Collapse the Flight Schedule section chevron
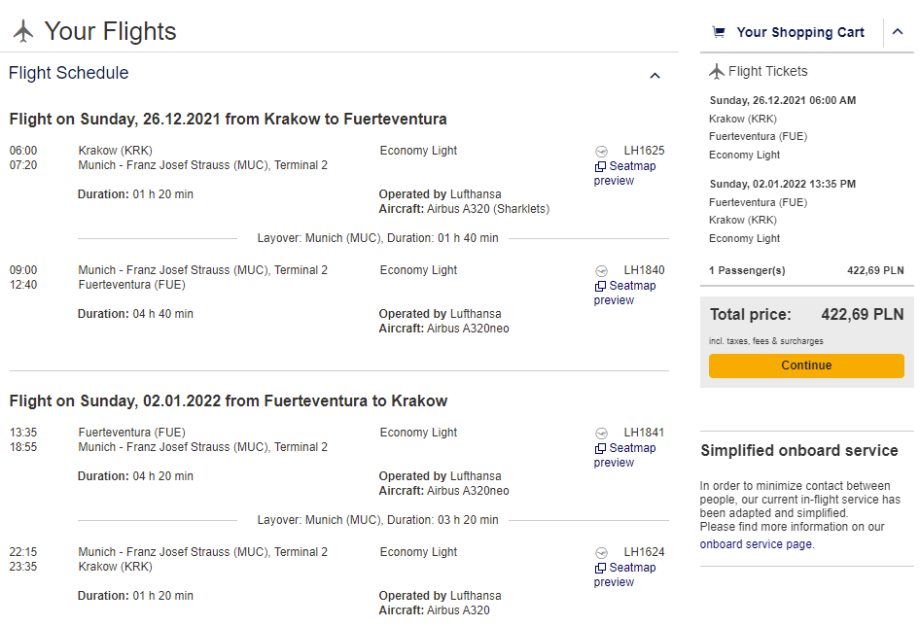The width and height of the screenshot is (920, 626). (x=655, y=75)
